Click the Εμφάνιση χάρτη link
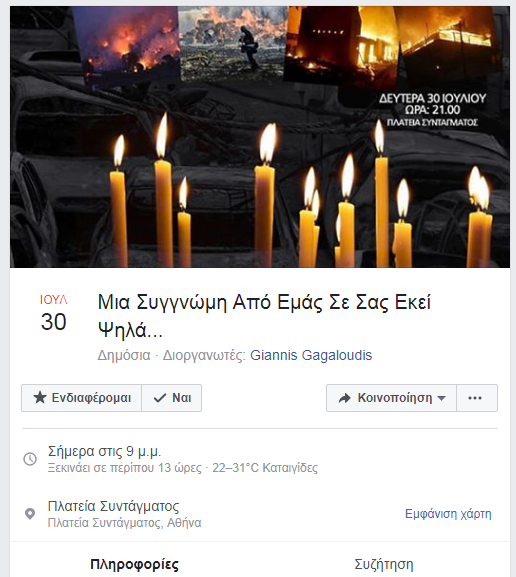Viewport: 516px width, 577px height. coord(448,513)
